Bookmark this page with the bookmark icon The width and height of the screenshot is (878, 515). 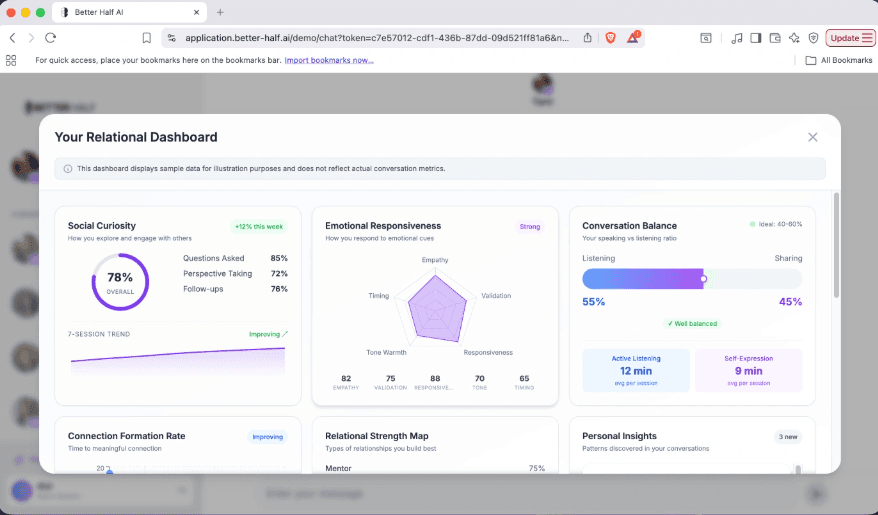pyautogui.click(x=147, y=38)
